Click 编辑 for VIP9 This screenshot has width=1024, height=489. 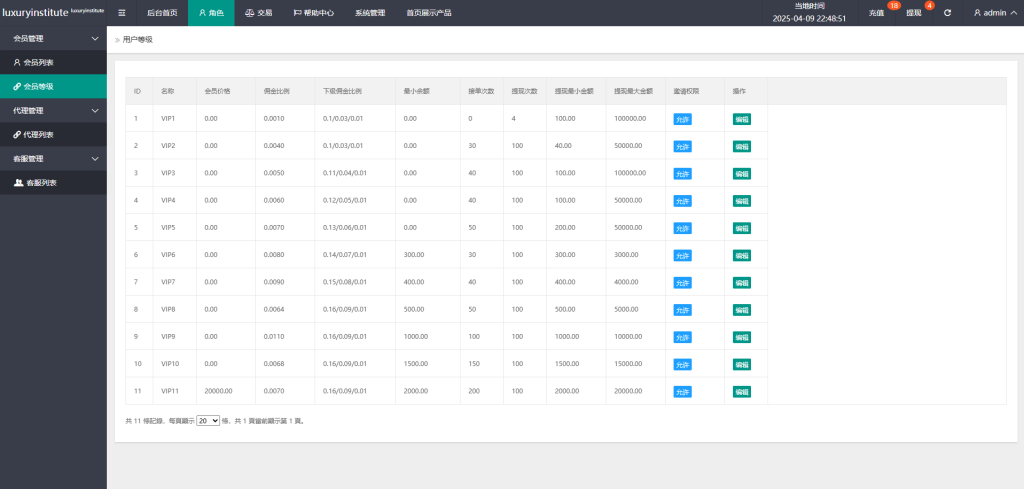point(742,337)
